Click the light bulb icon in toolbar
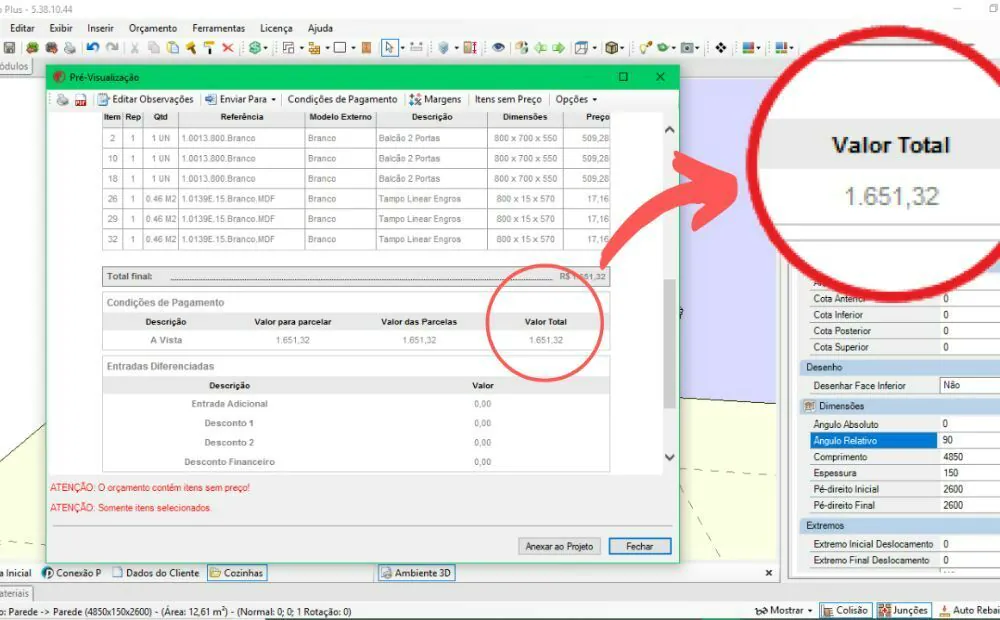Image resolution: width=1000 pixels, height=620 pixels. pyautogui.click(x=644, y=47)
